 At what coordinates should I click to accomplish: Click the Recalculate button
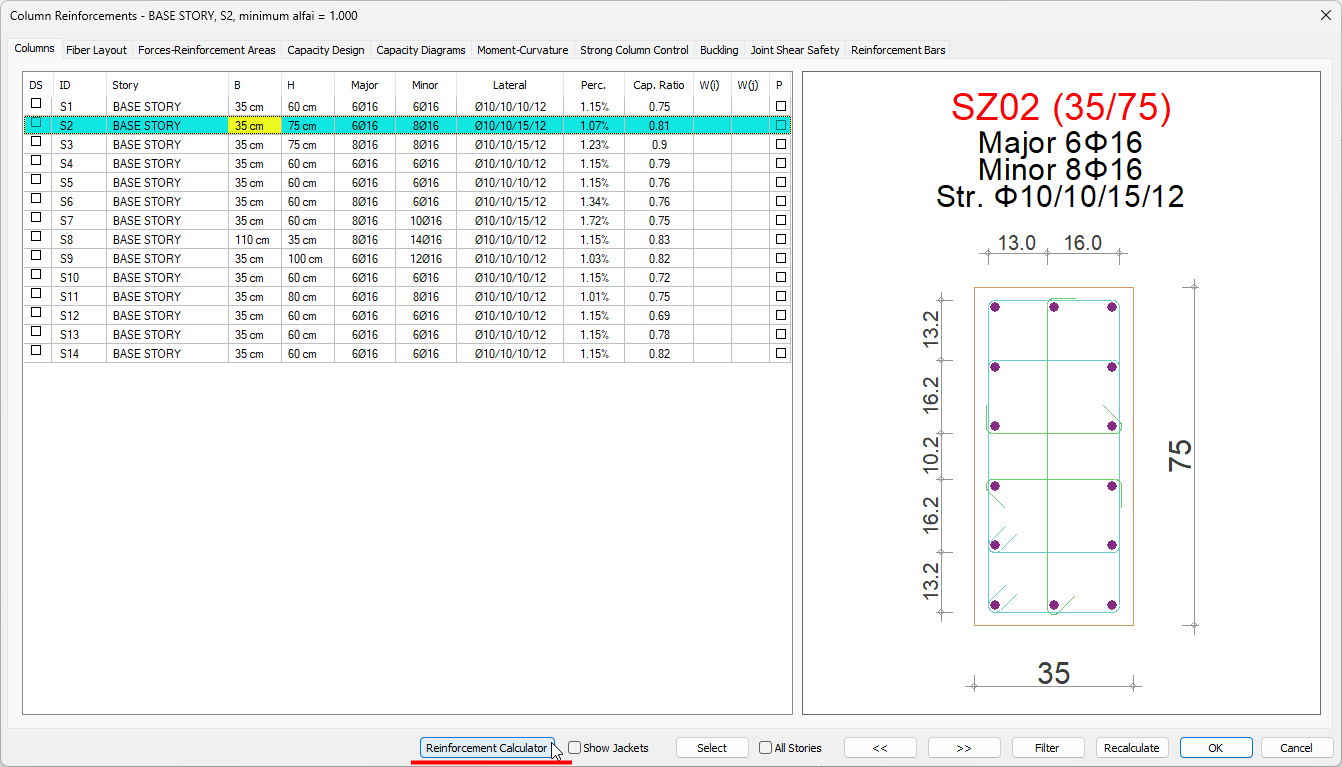pyautogui.click(x=1131, y=748)
